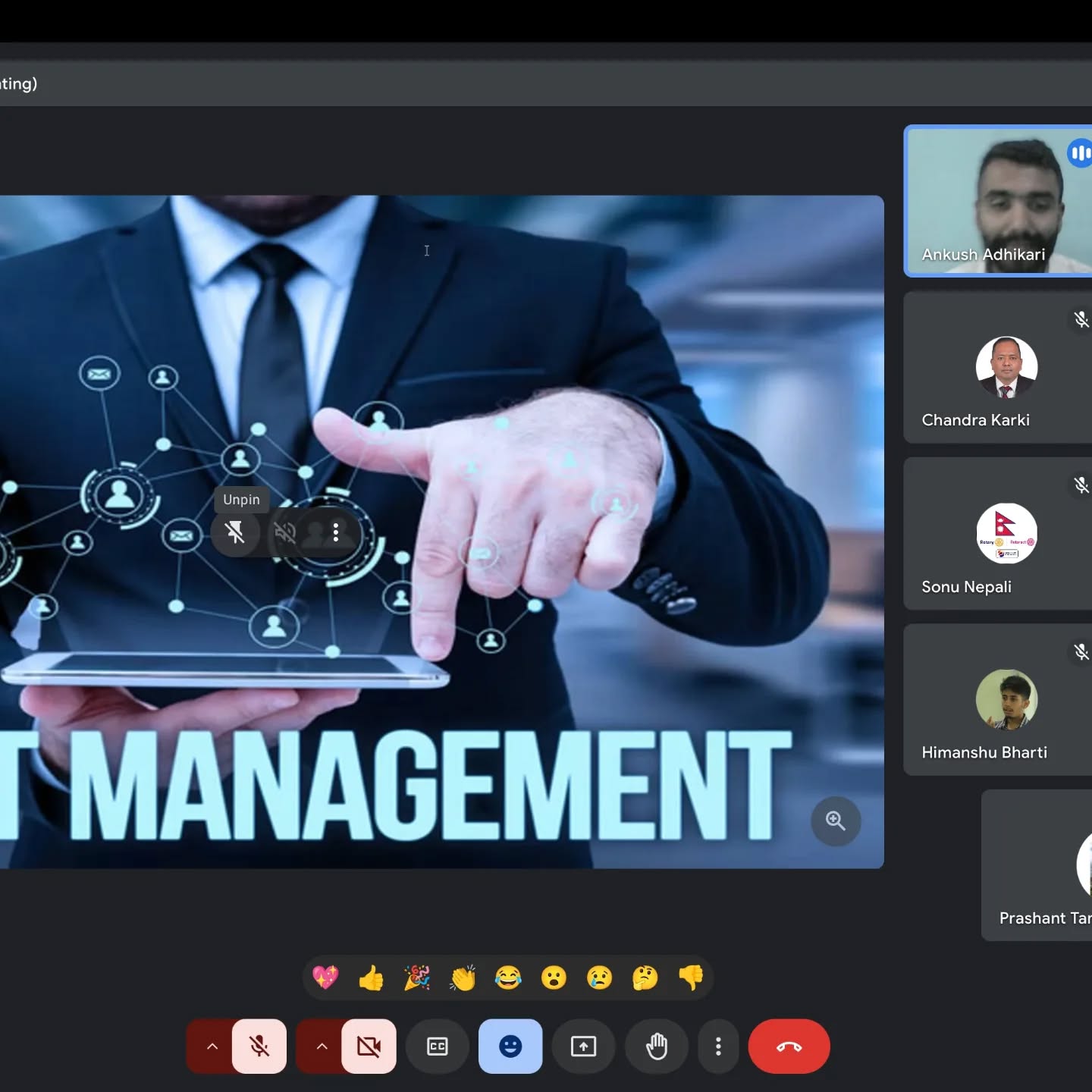Toggle closed captions
This screenshot has width=1092, height=1092.
[438, 1046]
